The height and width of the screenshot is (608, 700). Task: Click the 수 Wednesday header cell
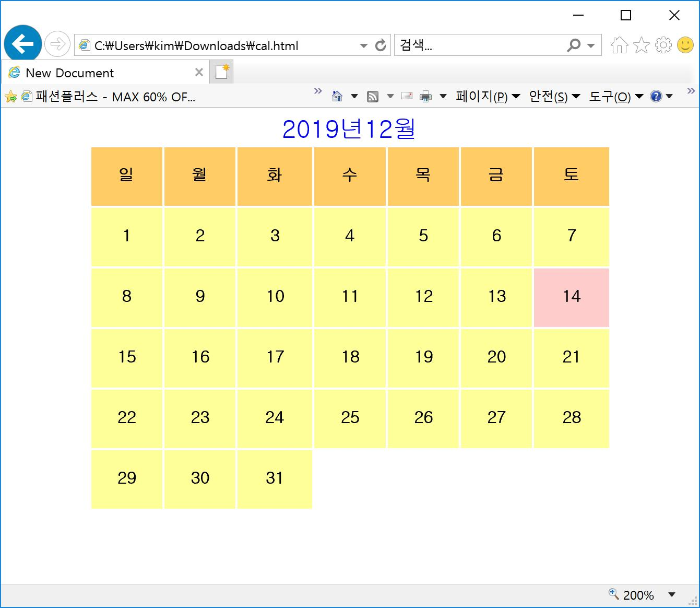coord(350,176)
